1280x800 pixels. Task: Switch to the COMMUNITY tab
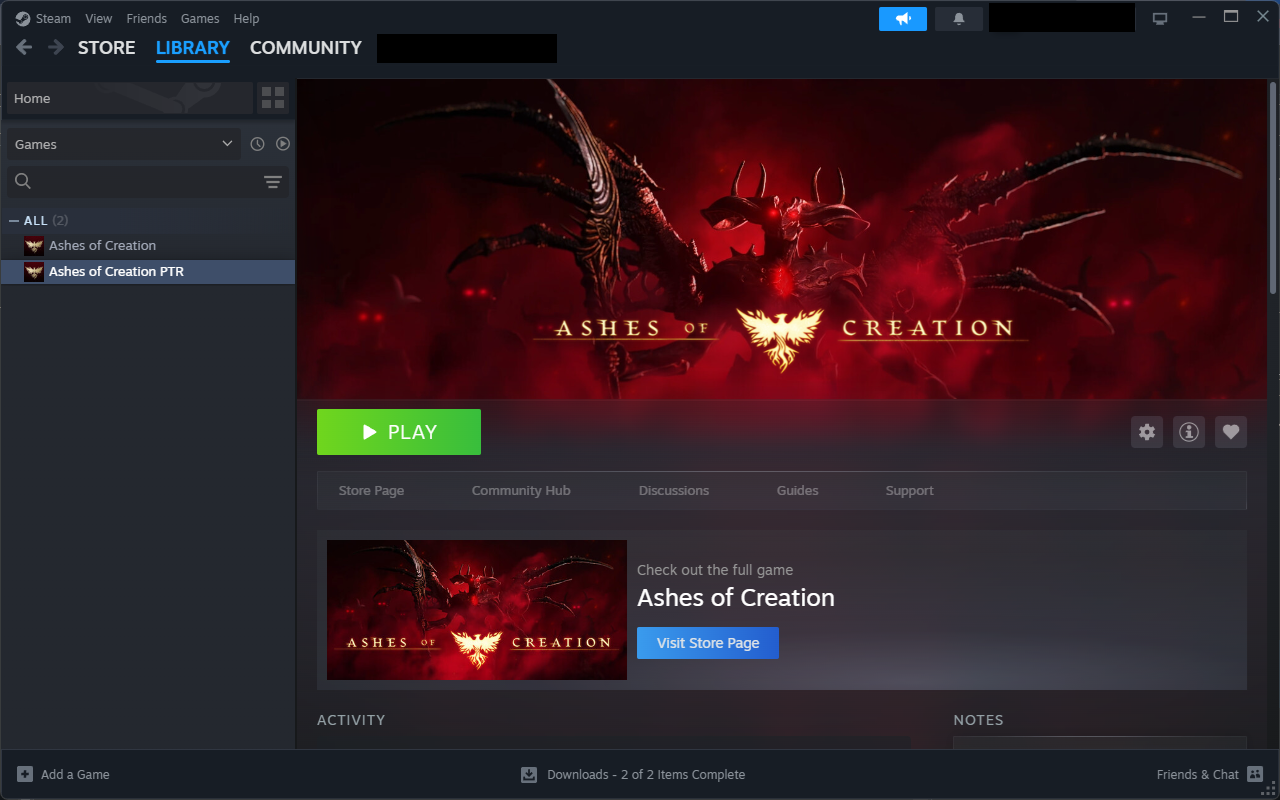pyautogui.click(x=306, y=47)
